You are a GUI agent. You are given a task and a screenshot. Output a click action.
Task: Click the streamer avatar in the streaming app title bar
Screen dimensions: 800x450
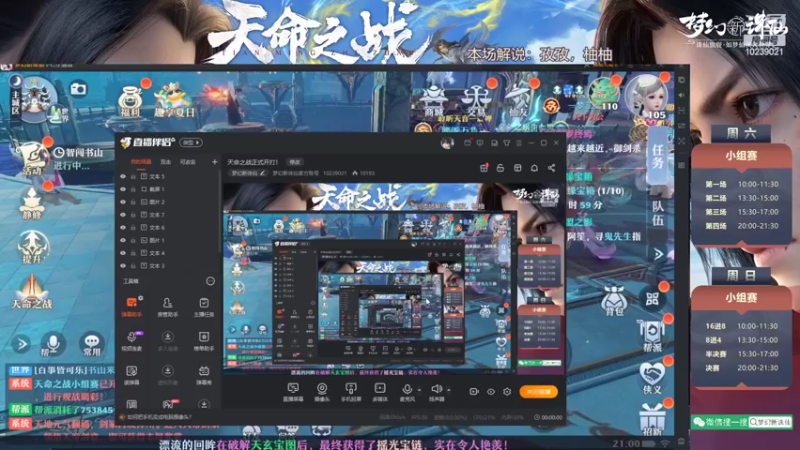[447, 143]
